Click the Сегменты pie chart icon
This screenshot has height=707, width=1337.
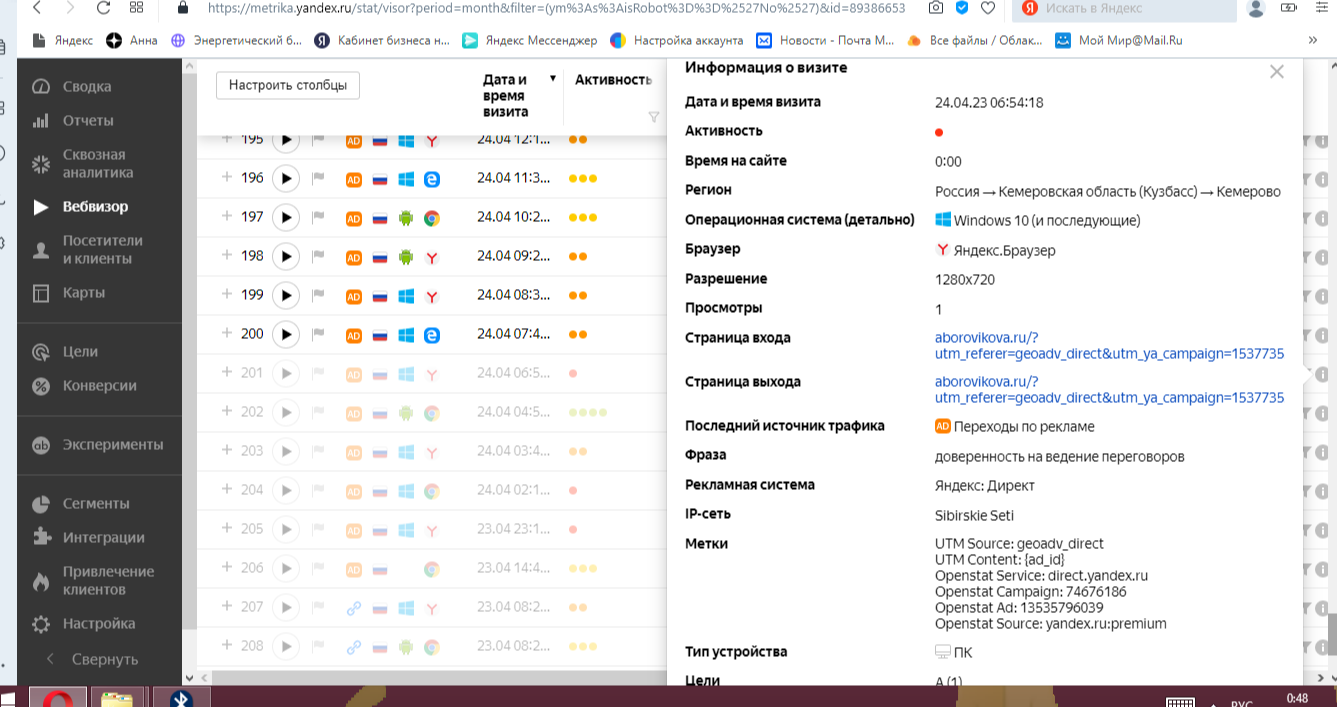point(41,503)
